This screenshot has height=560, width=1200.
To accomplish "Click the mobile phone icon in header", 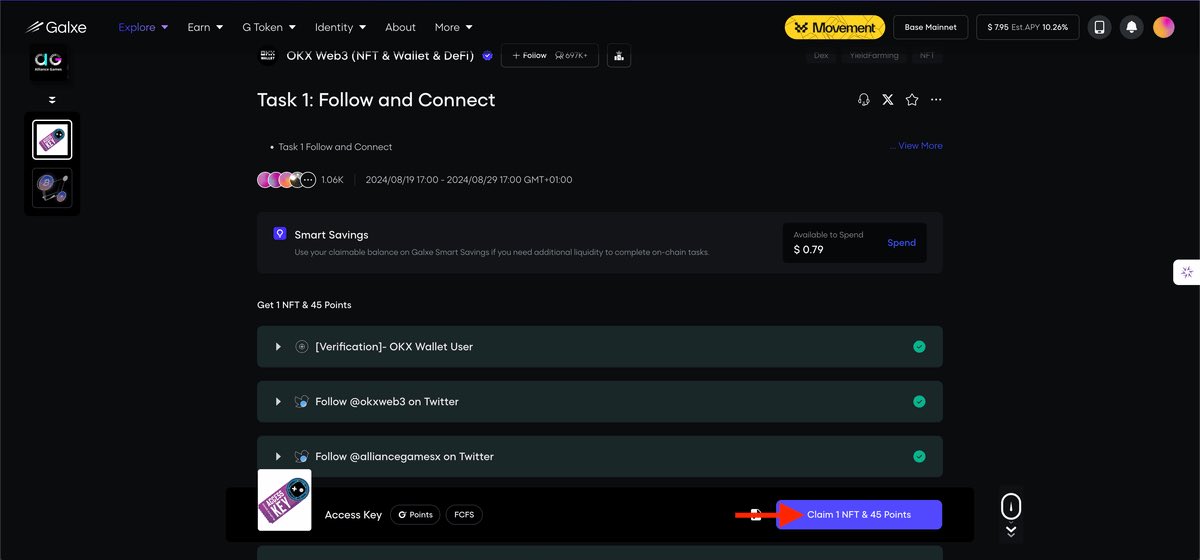I will coord(1100,27).
